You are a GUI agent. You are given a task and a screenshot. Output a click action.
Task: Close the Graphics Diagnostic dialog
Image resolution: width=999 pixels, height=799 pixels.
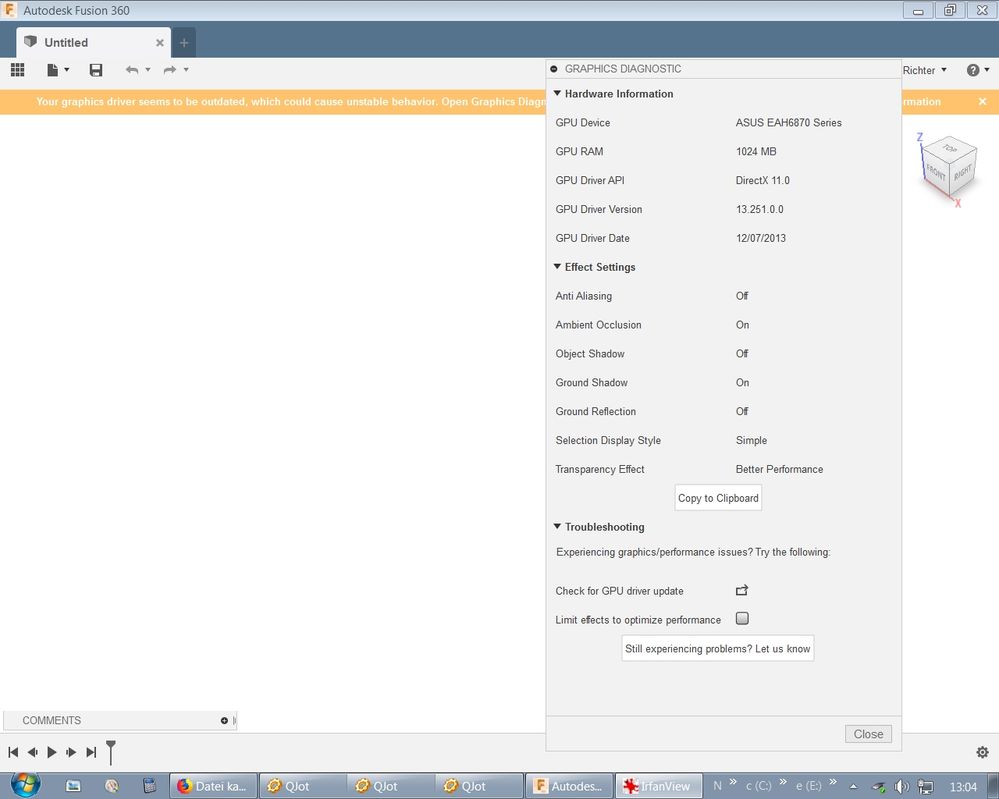pos(868,734)
